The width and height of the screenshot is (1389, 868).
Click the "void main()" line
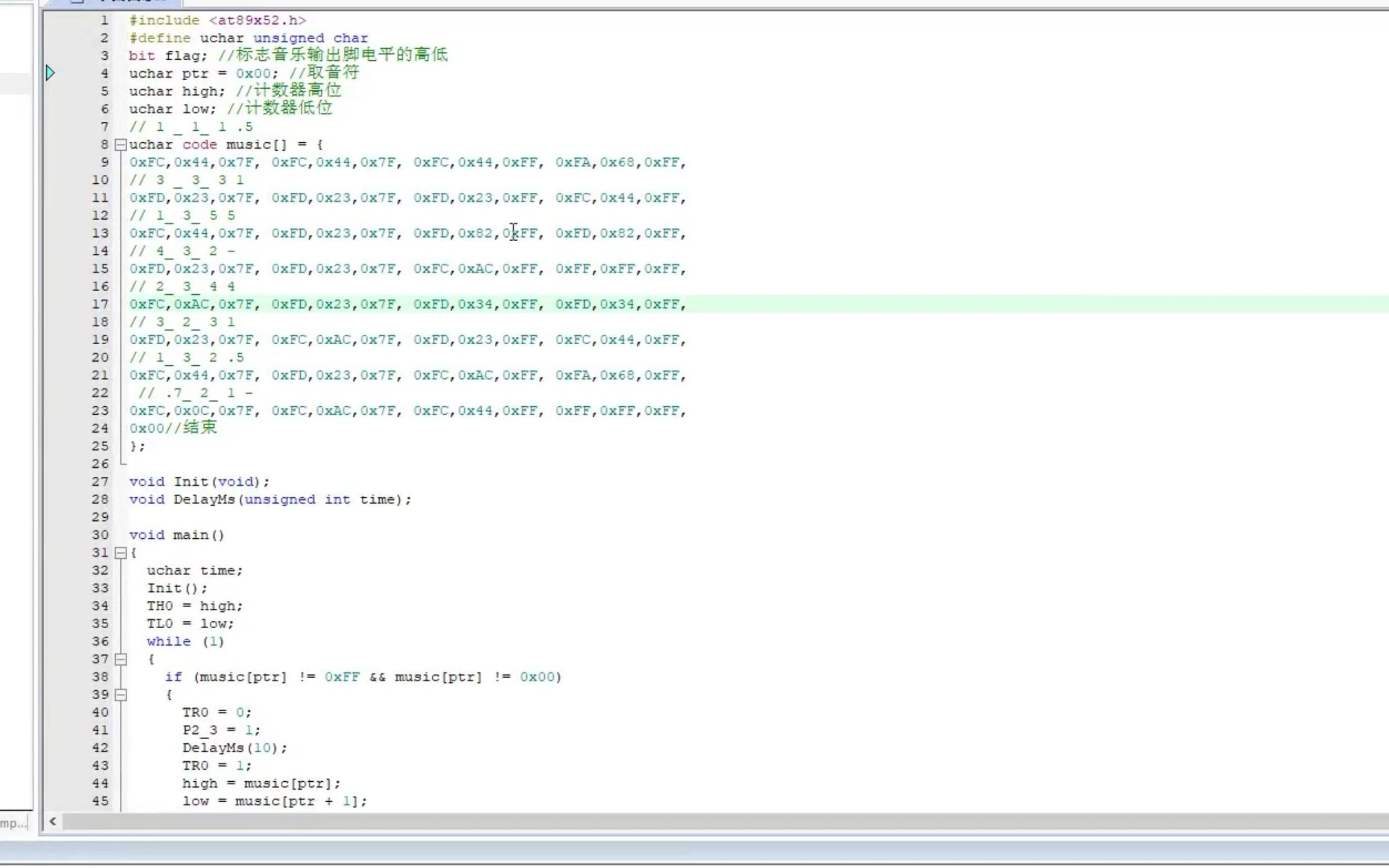pos(177,535)
